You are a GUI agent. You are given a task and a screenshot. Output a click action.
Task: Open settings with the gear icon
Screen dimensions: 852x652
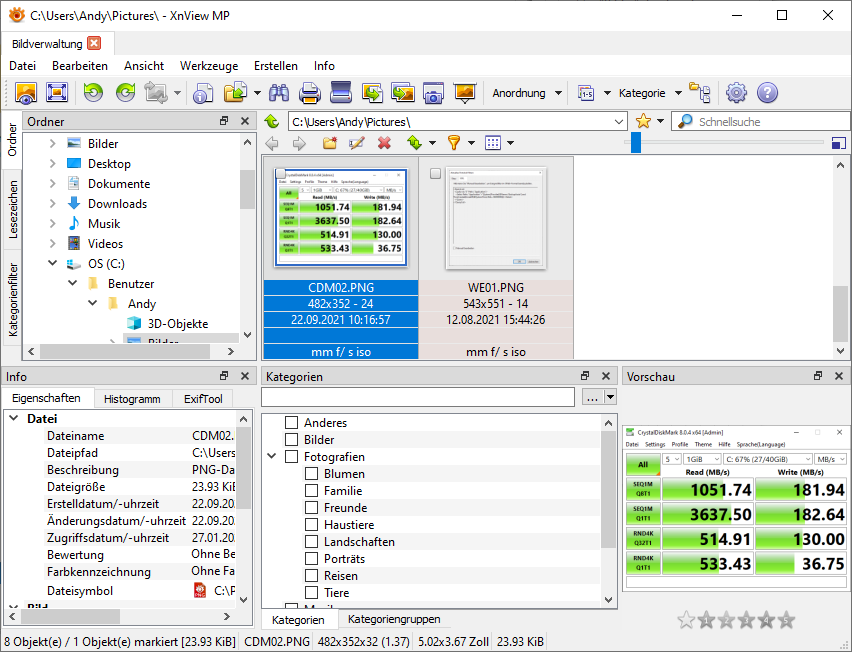736,93
